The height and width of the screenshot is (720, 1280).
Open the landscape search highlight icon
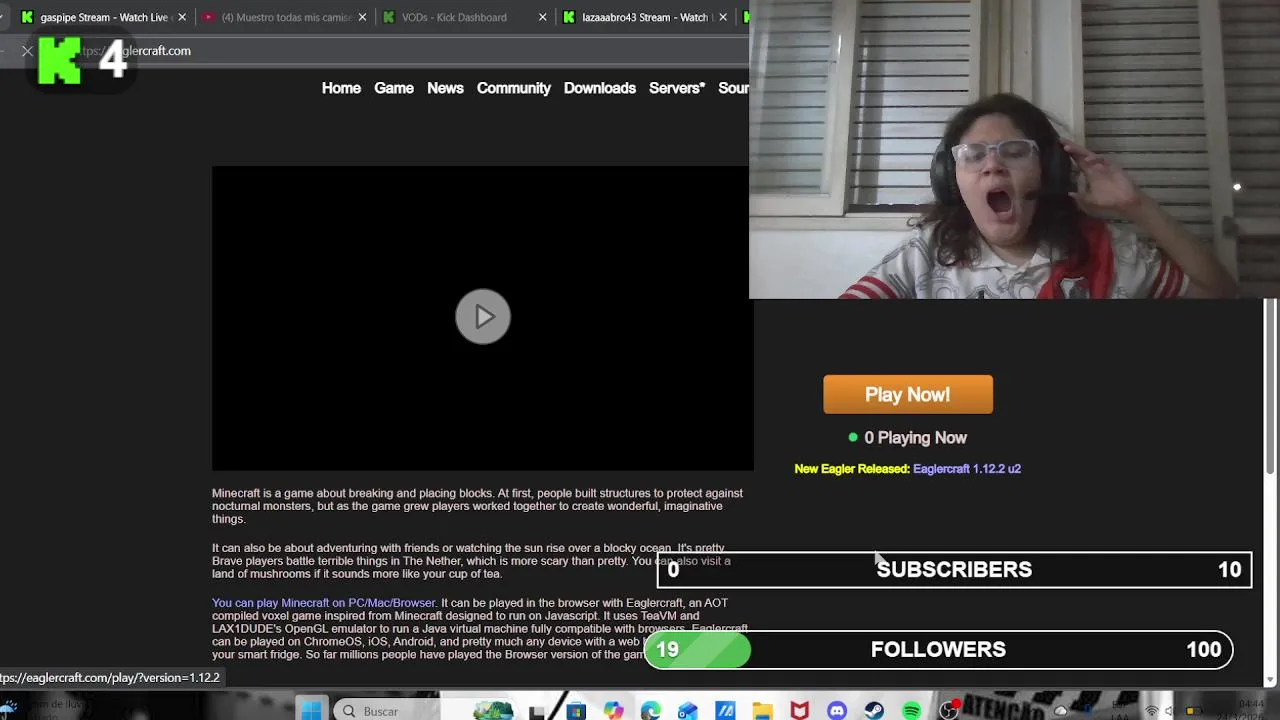tap(492, 711)
